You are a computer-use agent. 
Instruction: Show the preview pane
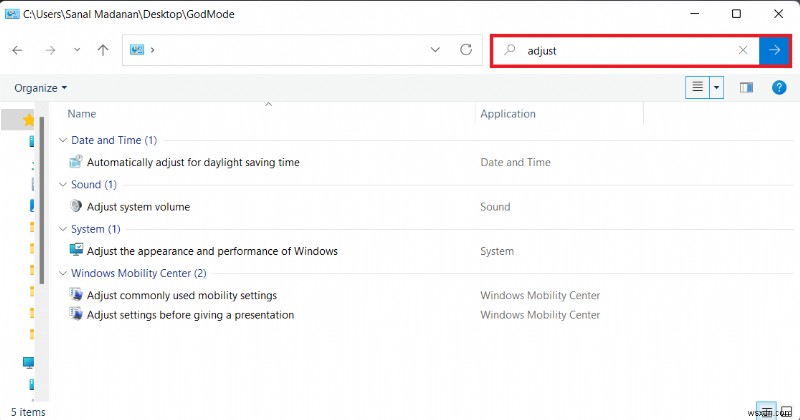(x=746, y=88)
